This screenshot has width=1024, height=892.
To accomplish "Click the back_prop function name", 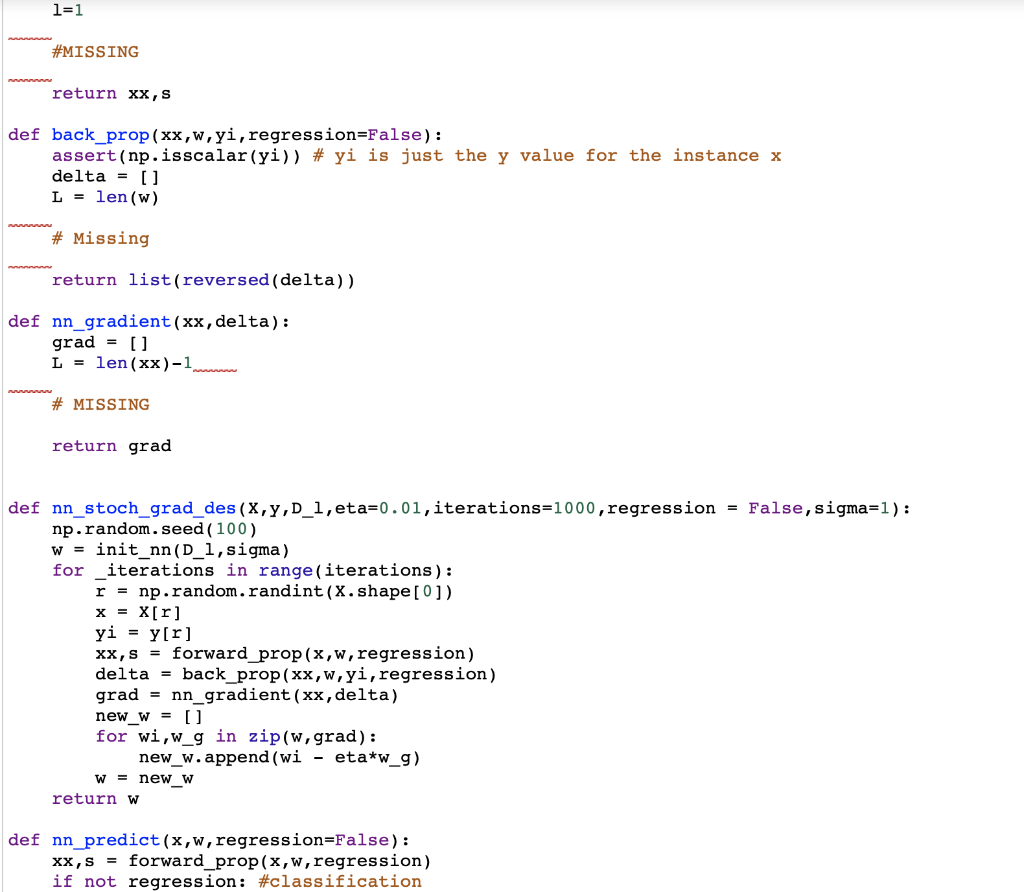I will [x=100, y=134].
